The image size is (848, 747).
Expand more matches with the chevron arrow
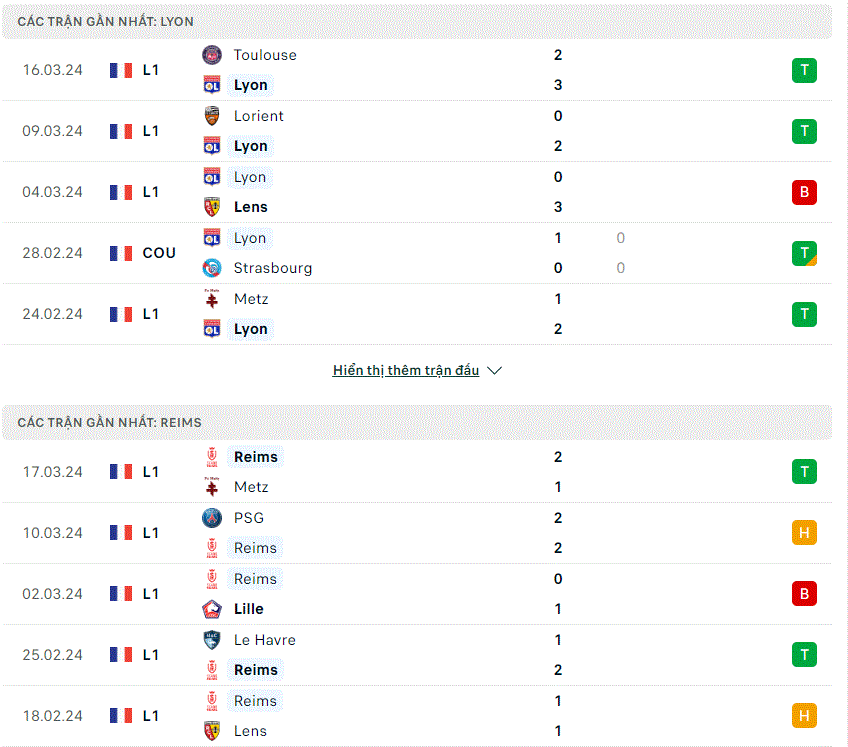tap(494, 371)
